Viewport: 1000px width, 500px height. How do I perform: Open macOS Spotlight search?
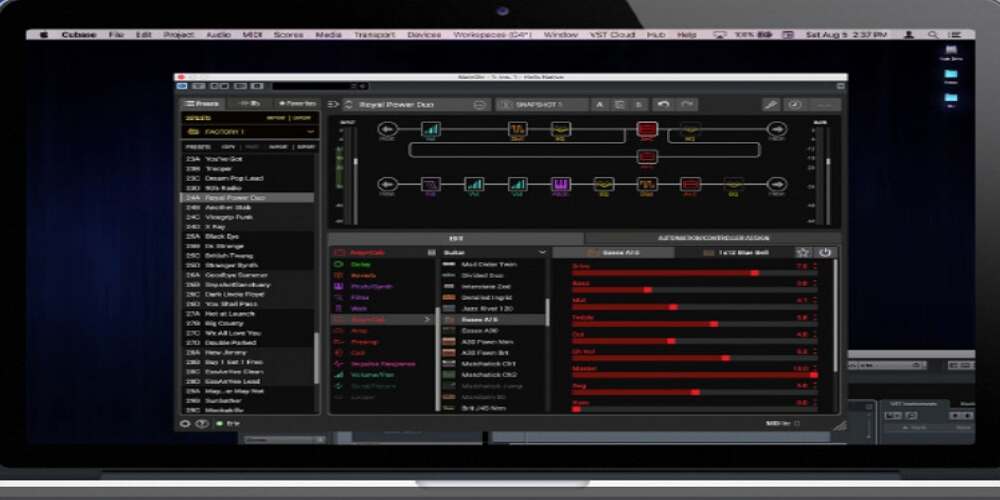[933, 34]
